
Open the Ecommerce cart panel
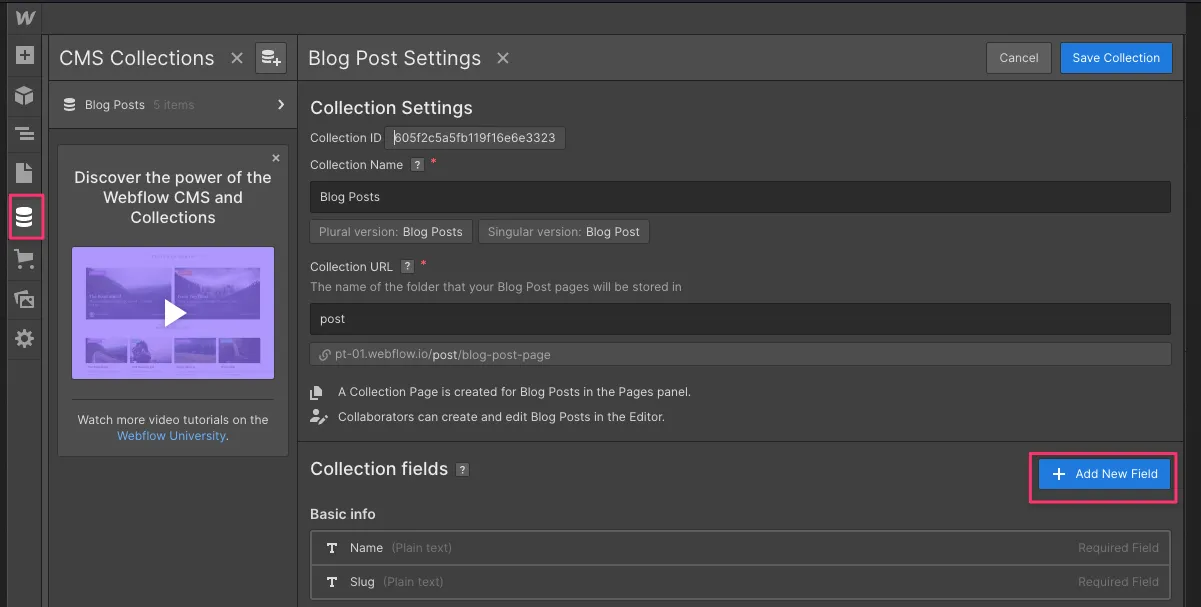[25, 261]
